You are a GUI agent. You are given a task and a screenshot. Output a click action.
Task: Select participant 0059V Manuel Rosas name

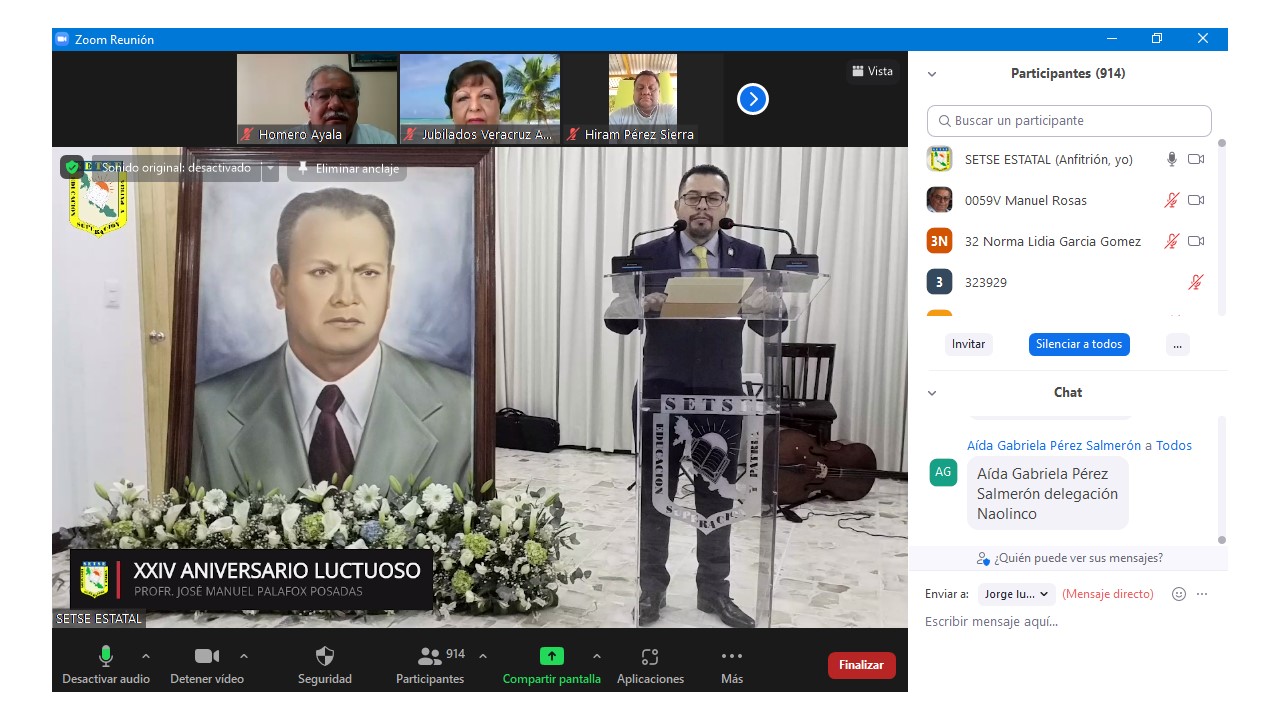pos(1025,200)
